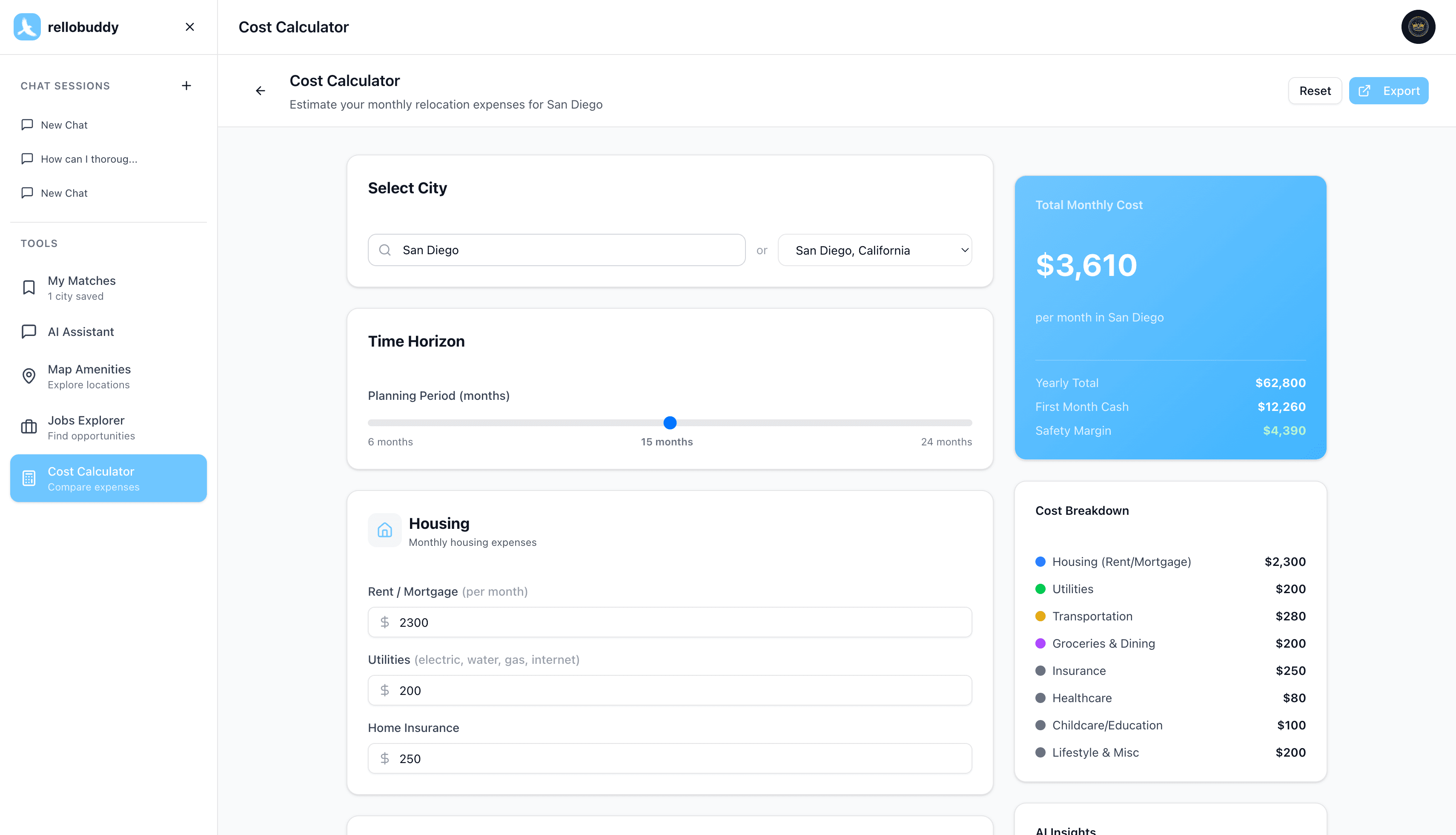Click the back arrow near Cost Calculator heading

tap(260, 91)
